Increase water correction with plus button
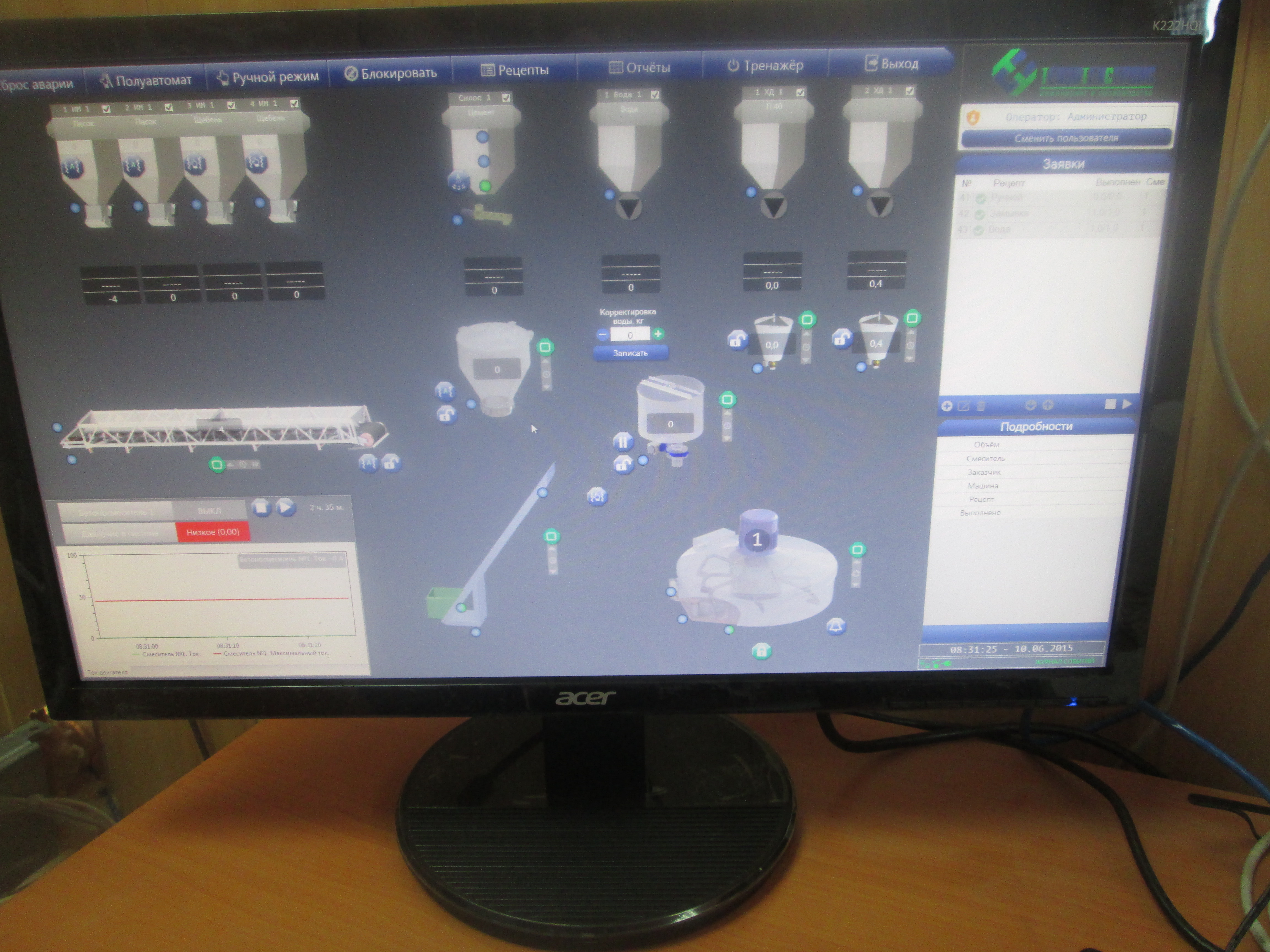 tap(658, 333)
